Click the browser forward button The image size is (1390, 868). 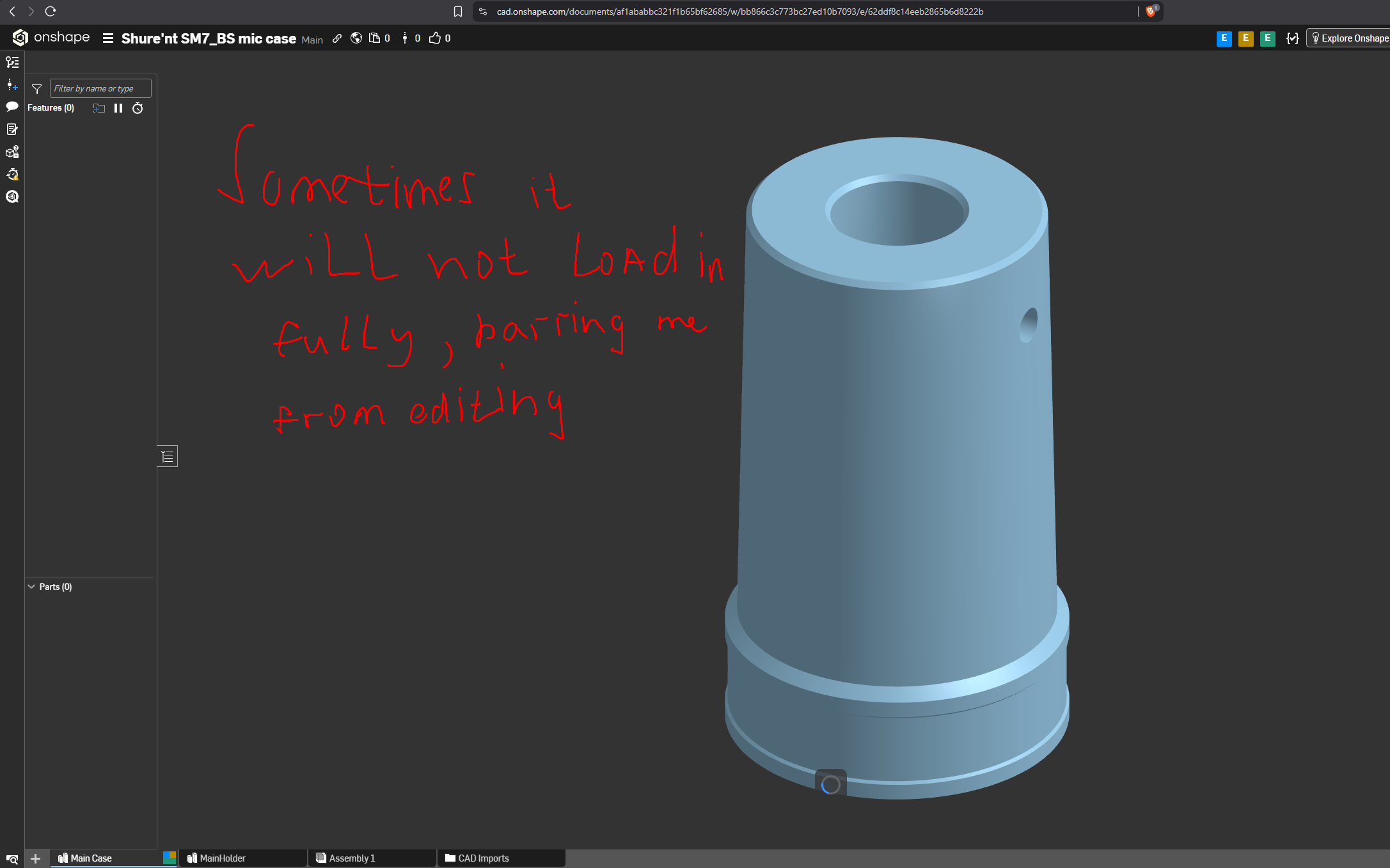click(31, 12)
